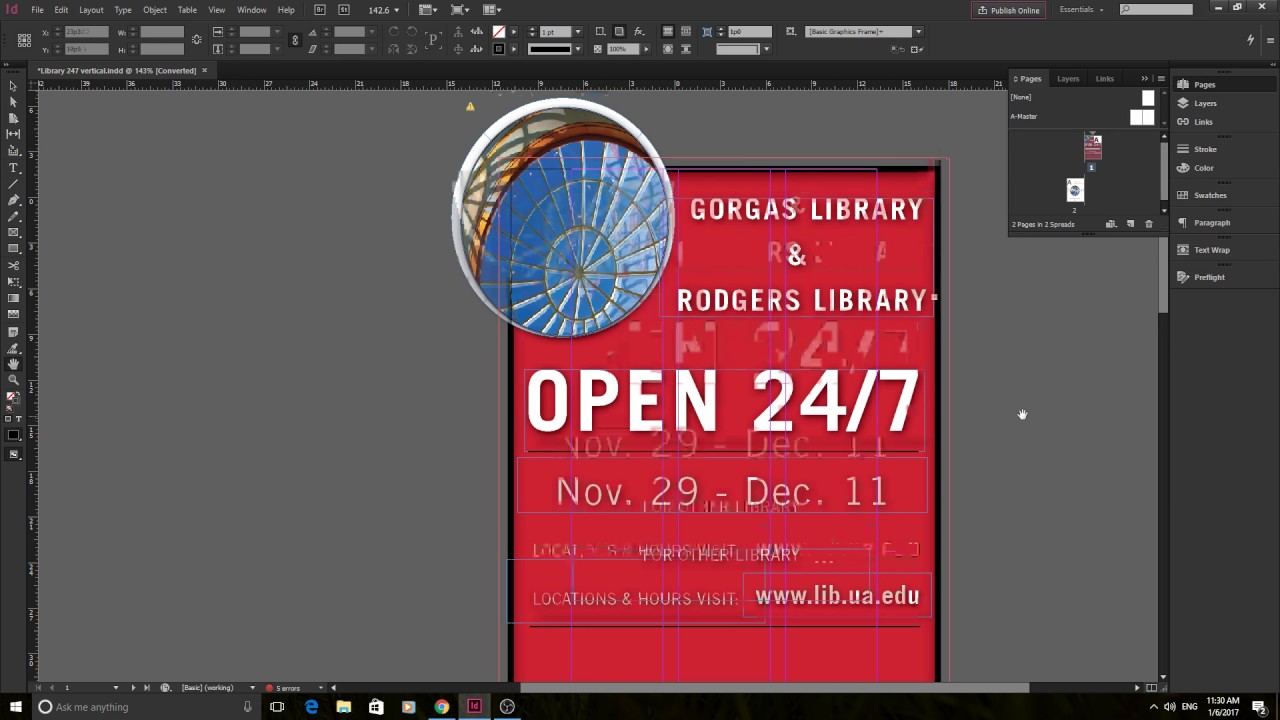1280x720 pixels.
Task: Select the Line tool
Action: pos(13,184)
